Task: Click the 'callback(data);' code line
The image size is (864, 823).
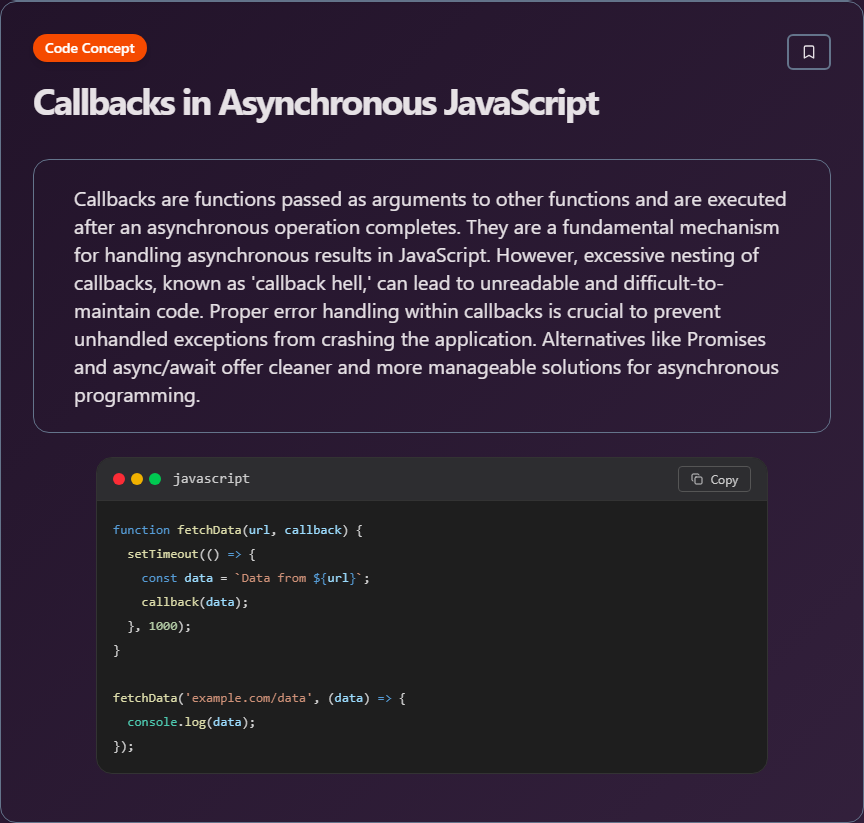Action: pyautogui.click(x=195, y=602)
